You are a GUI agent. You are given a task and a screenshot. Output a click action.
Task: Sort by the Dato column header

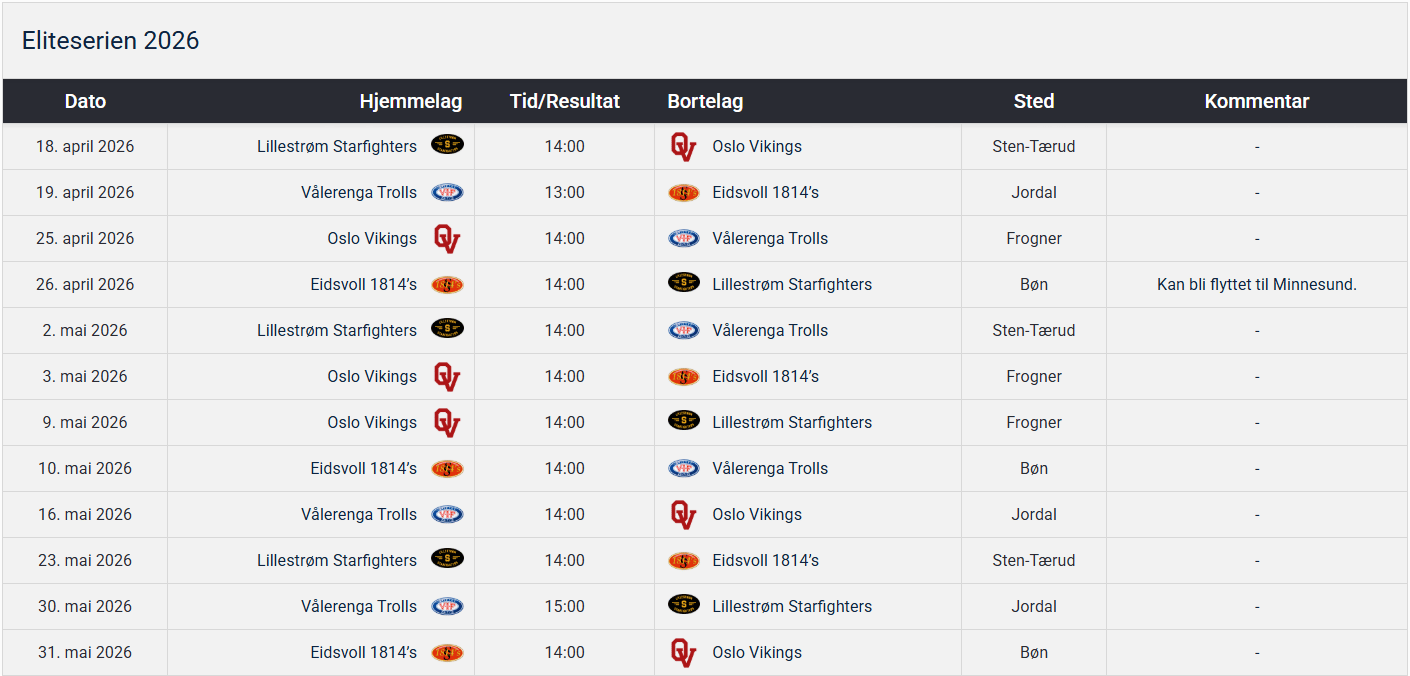85,101
